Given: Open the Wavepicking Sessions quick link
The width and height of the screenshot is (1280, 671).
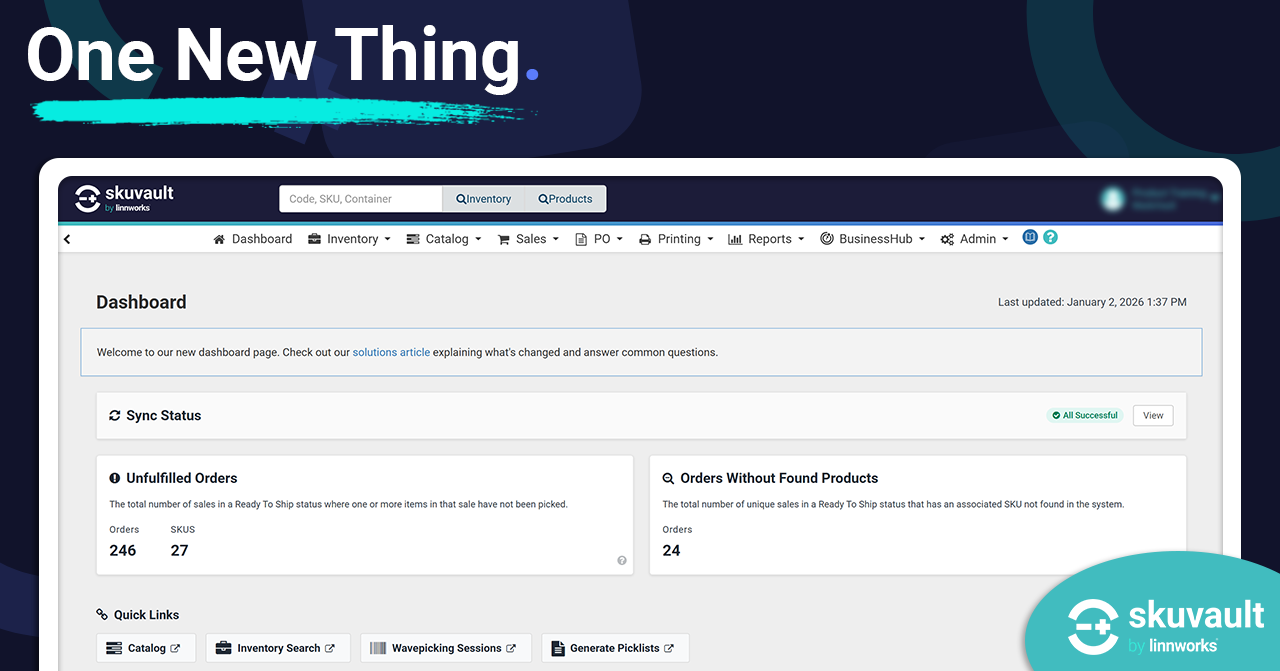Looking at the screenshot, I should click(x=443, y=648).
